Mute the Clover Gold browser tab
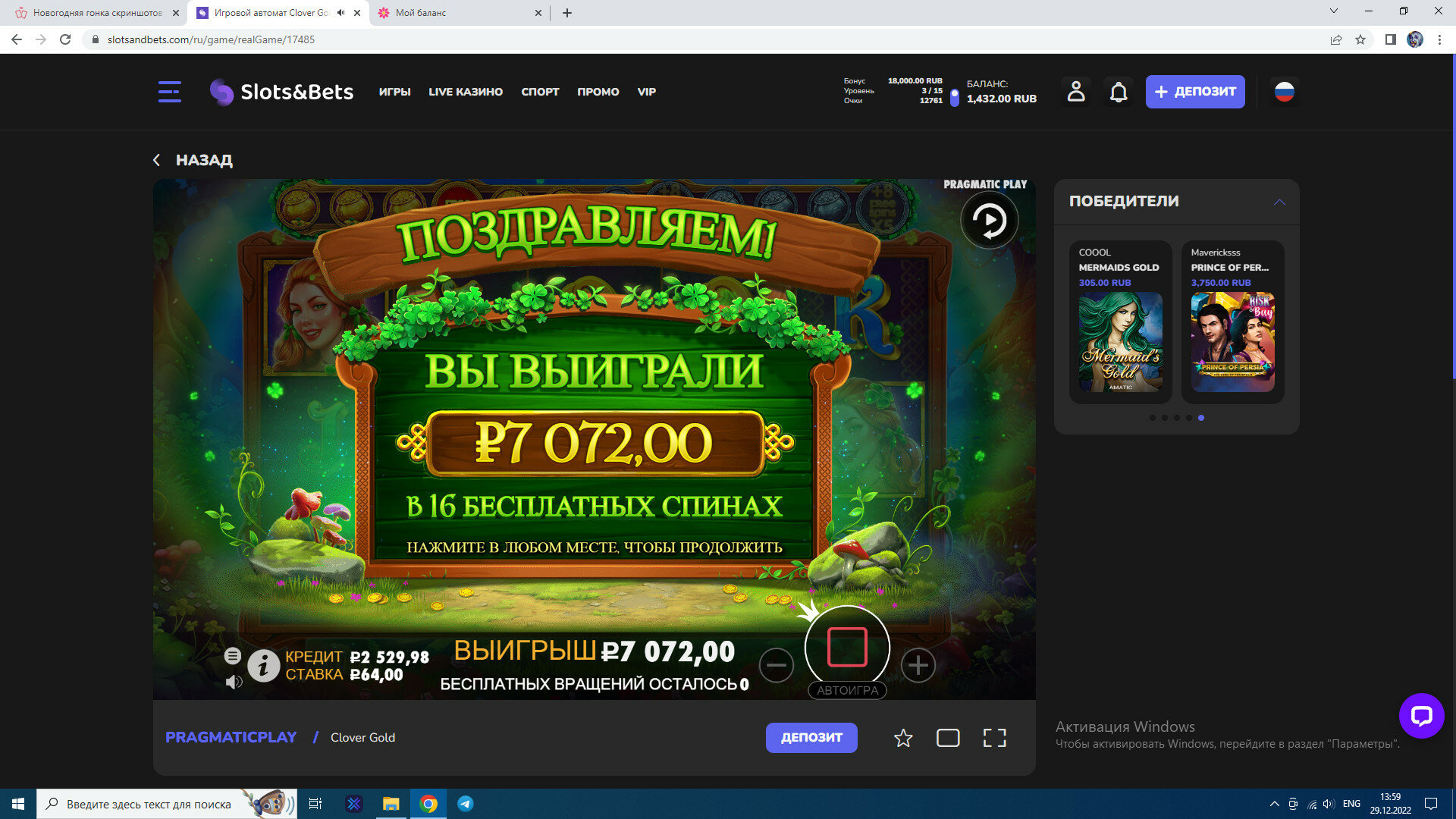Image resolution: width=1456 pixels, height=819 pixels. 341,13
